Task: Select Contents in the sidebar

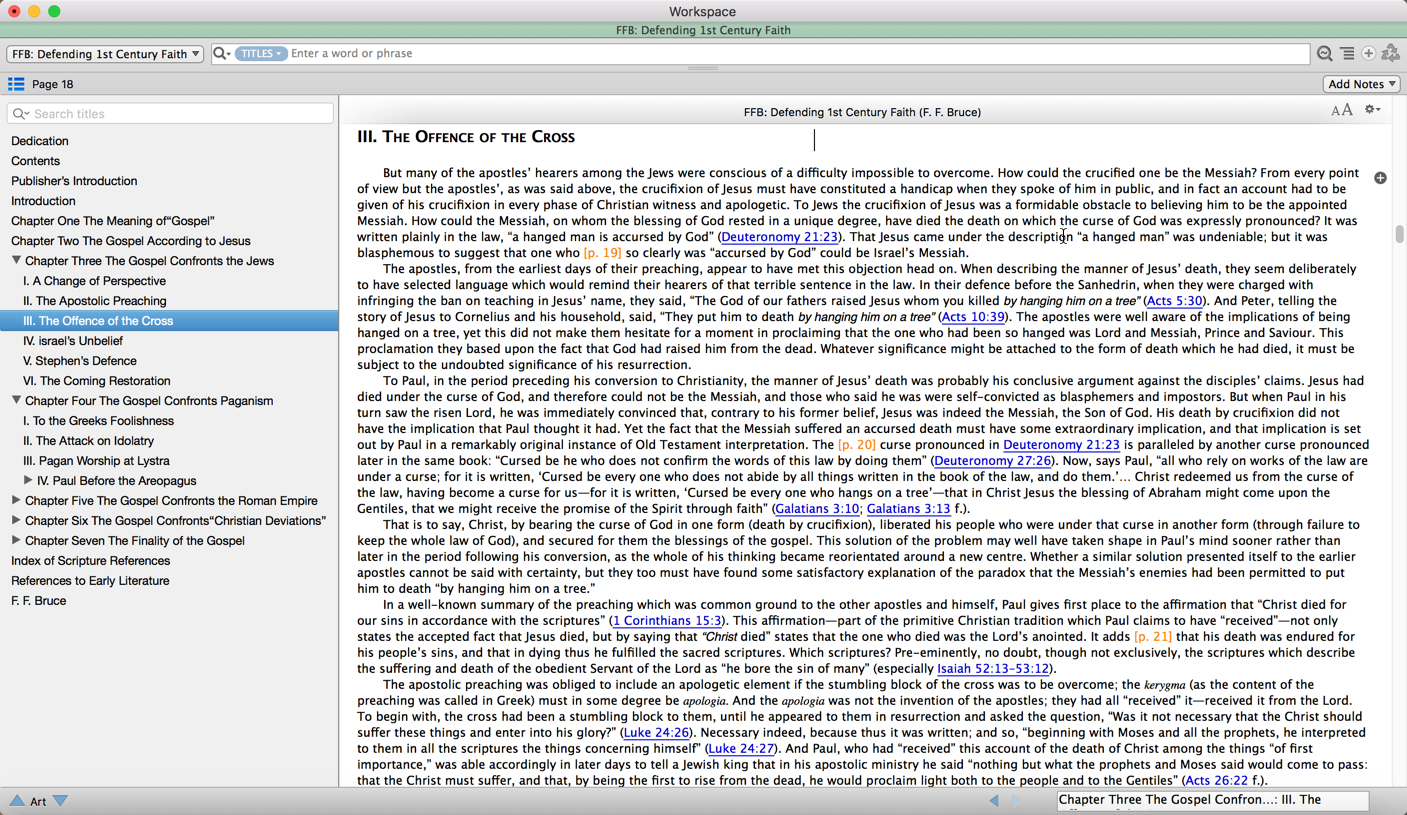Action: point(35,161)
